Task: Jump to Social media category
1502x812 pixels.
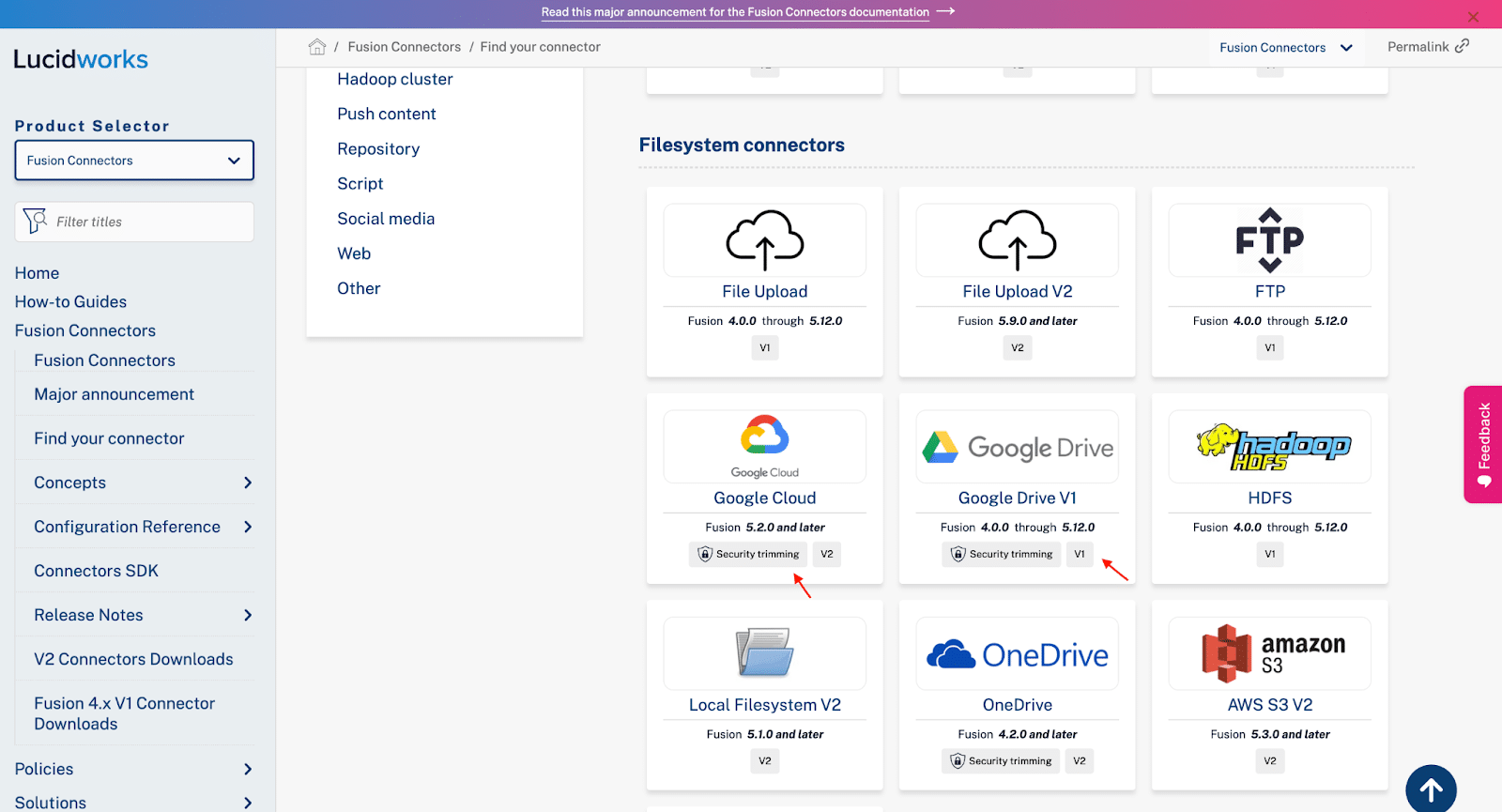Action: [386, 219]
